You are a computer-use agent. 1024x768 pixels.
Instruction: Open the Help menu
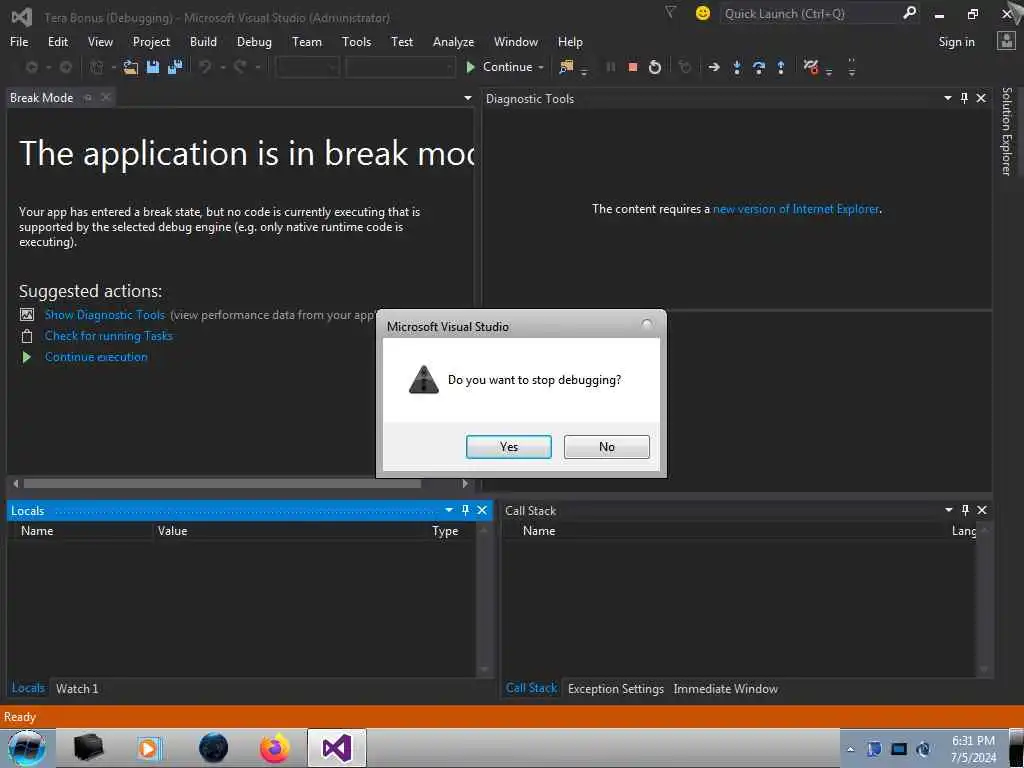pos(569,42)
